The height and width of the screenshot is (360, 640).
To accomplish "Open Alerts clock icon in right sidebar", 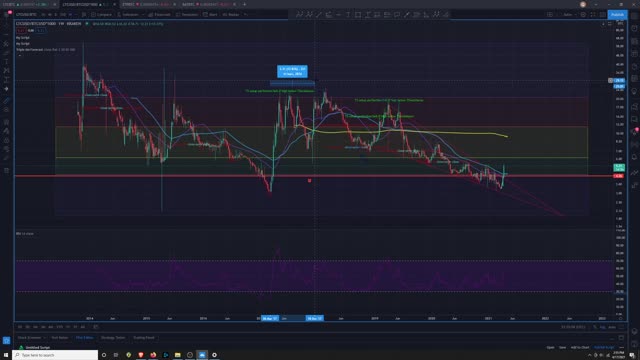I will 634,29.
